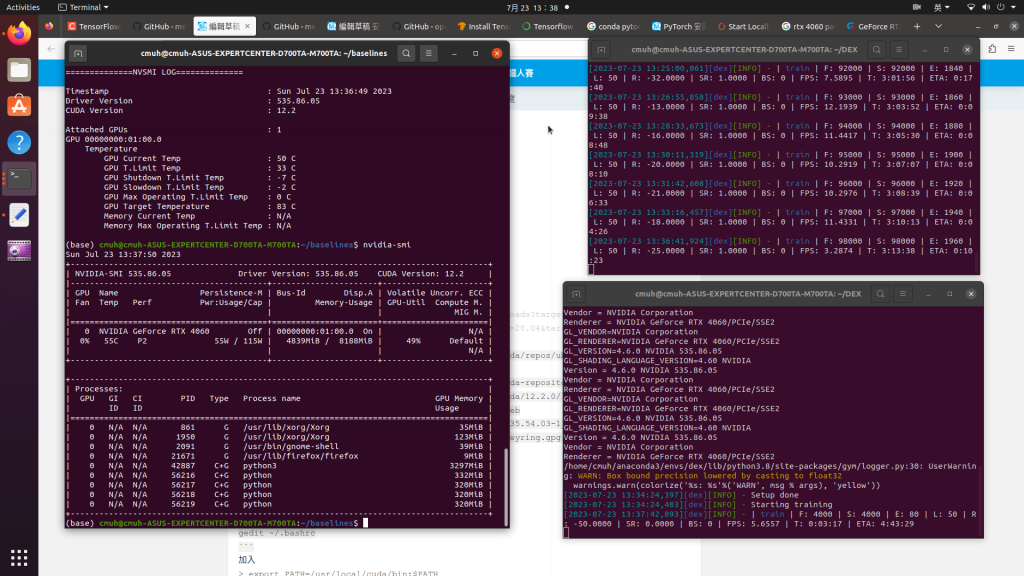Search in the baselines terminal window
Viewport: 1024px width, 576px height.
click(406, 54)
